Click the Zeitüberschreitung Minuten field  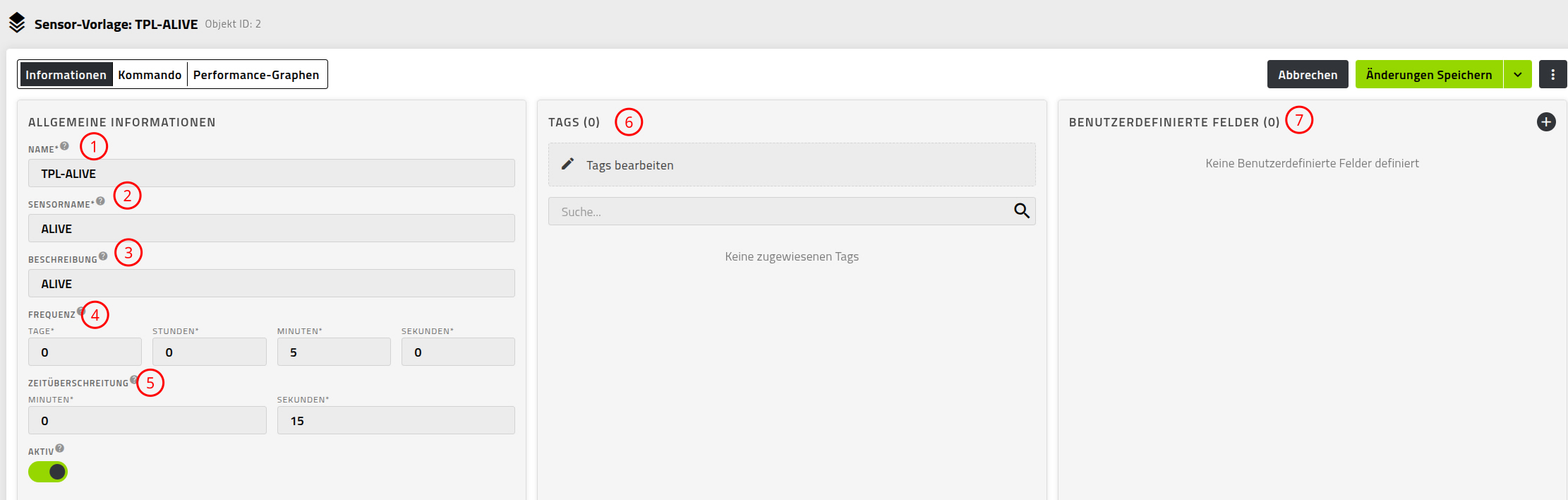tap(147, 420)
